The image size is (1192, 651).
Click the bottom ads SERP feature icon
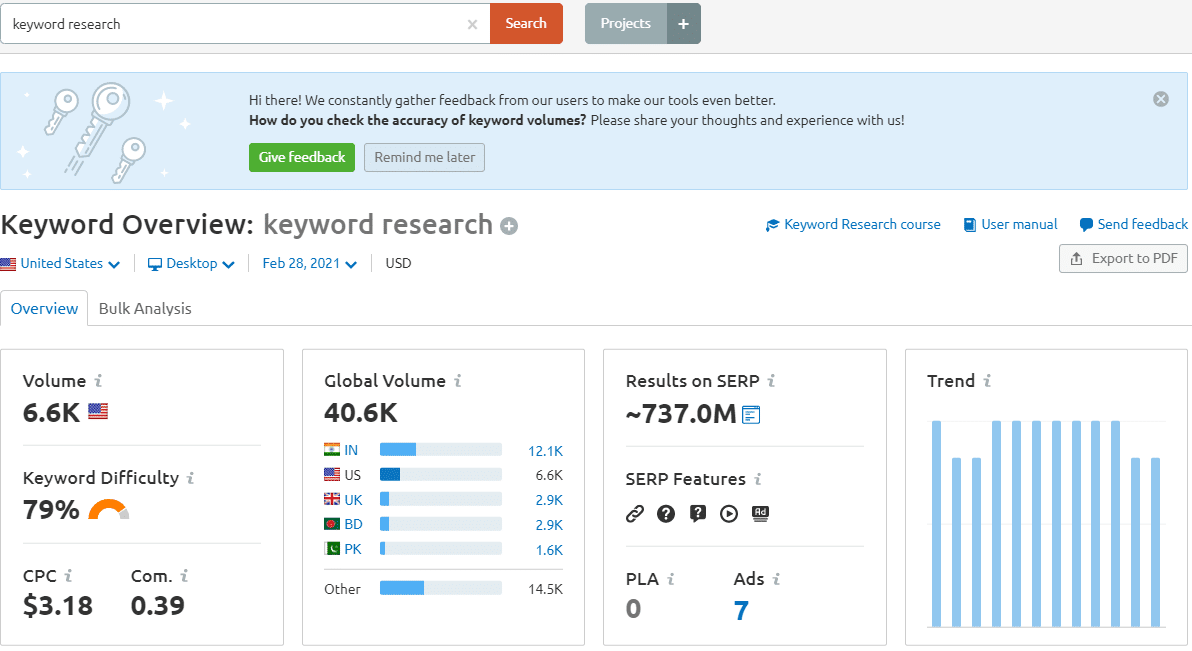(x=760, y=514)
